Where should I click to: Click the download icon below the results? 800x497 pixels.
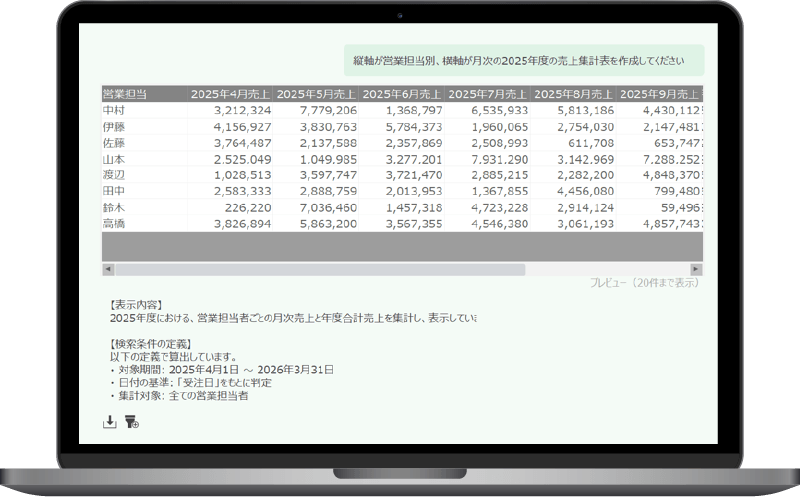(x=109, y=422)
